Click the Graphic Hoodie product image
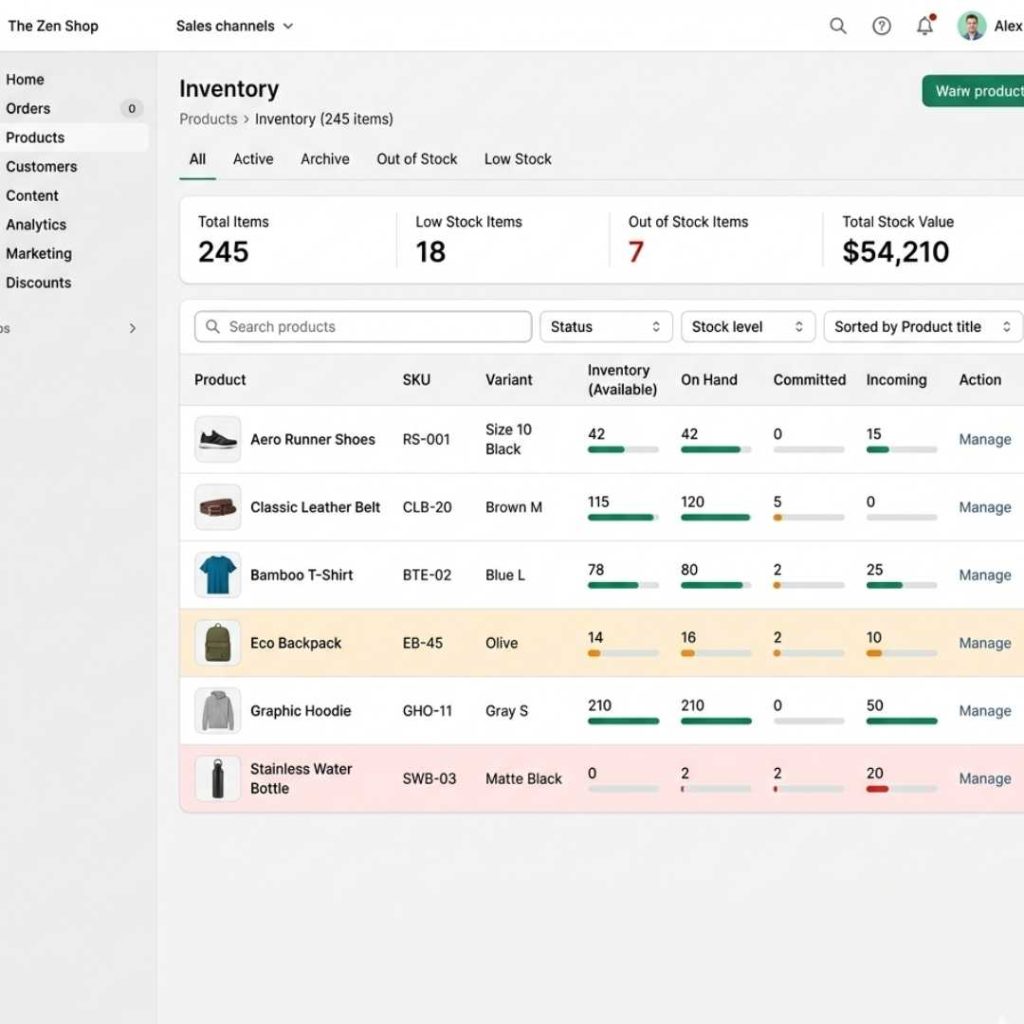 pos(217,711)
